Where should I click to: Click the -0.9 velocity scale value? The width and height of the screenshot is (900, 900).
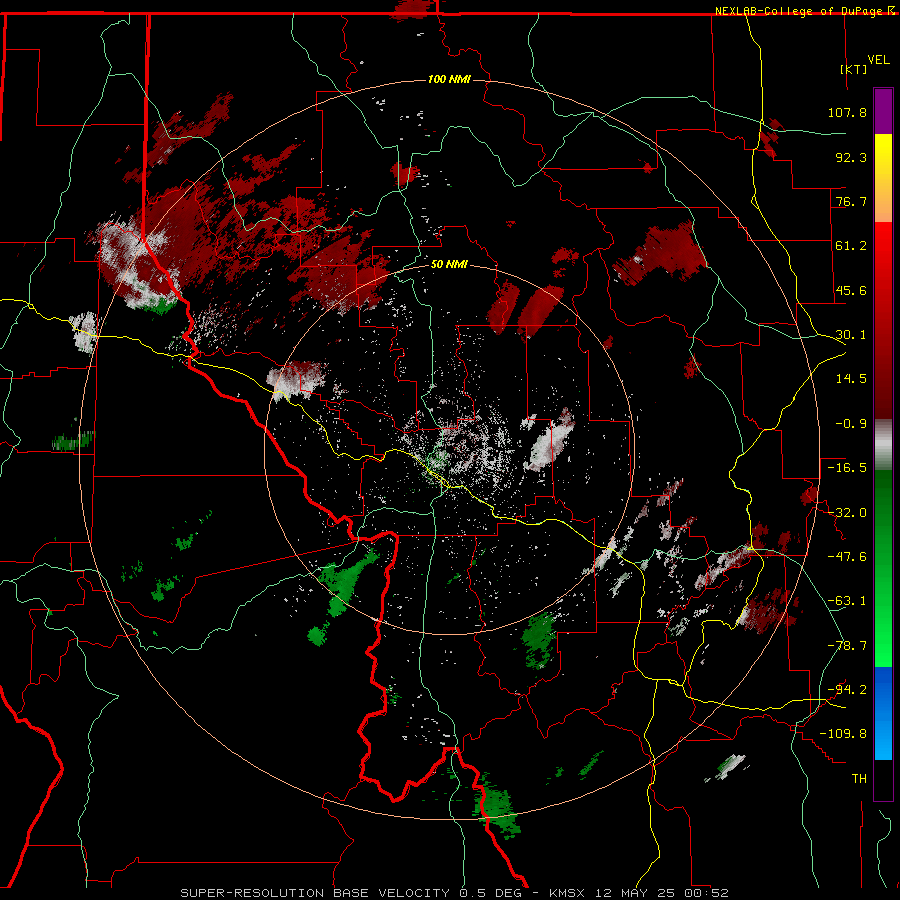tap(851, 424)
